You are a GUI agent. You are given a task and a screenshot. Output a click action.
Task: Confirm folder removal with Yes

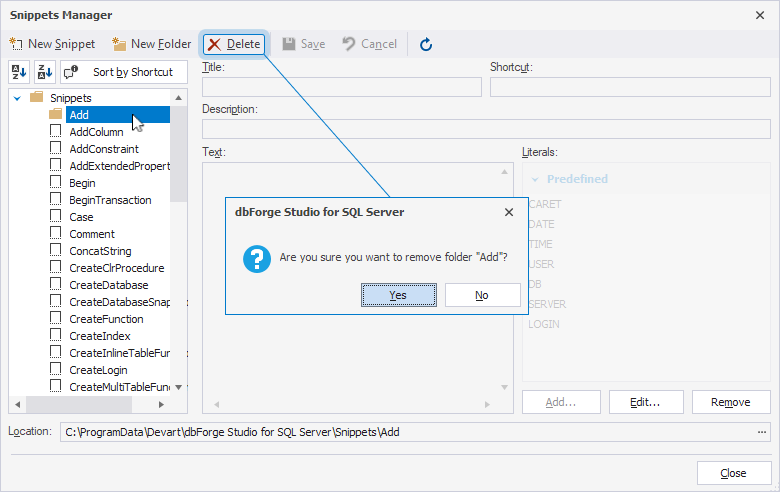pos(398,295)
